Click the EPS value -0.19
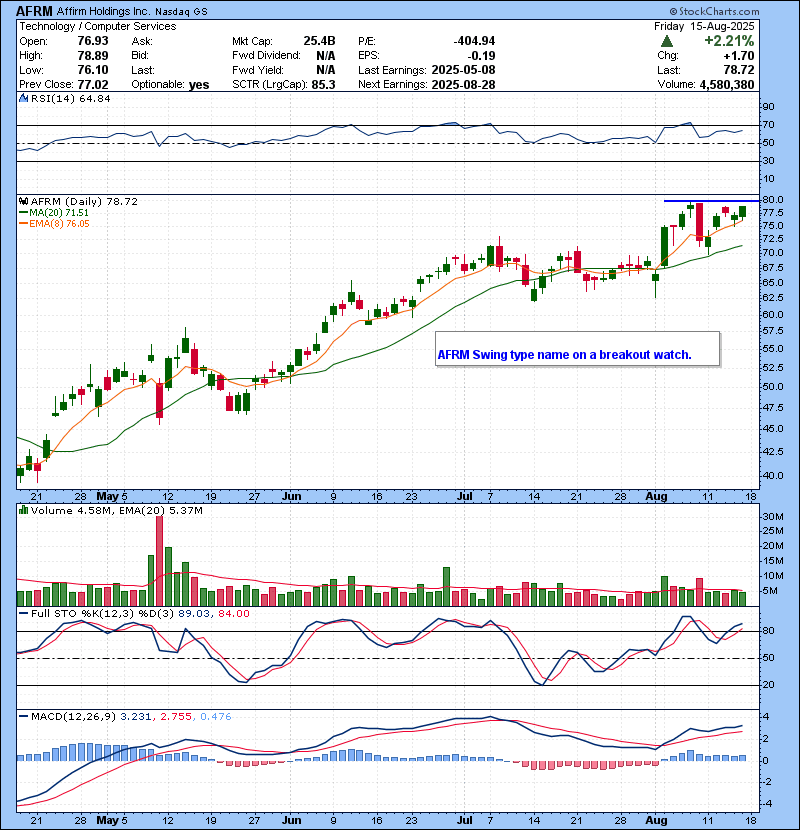The height and width of the screenshot is (830, 800). point(482,56)
